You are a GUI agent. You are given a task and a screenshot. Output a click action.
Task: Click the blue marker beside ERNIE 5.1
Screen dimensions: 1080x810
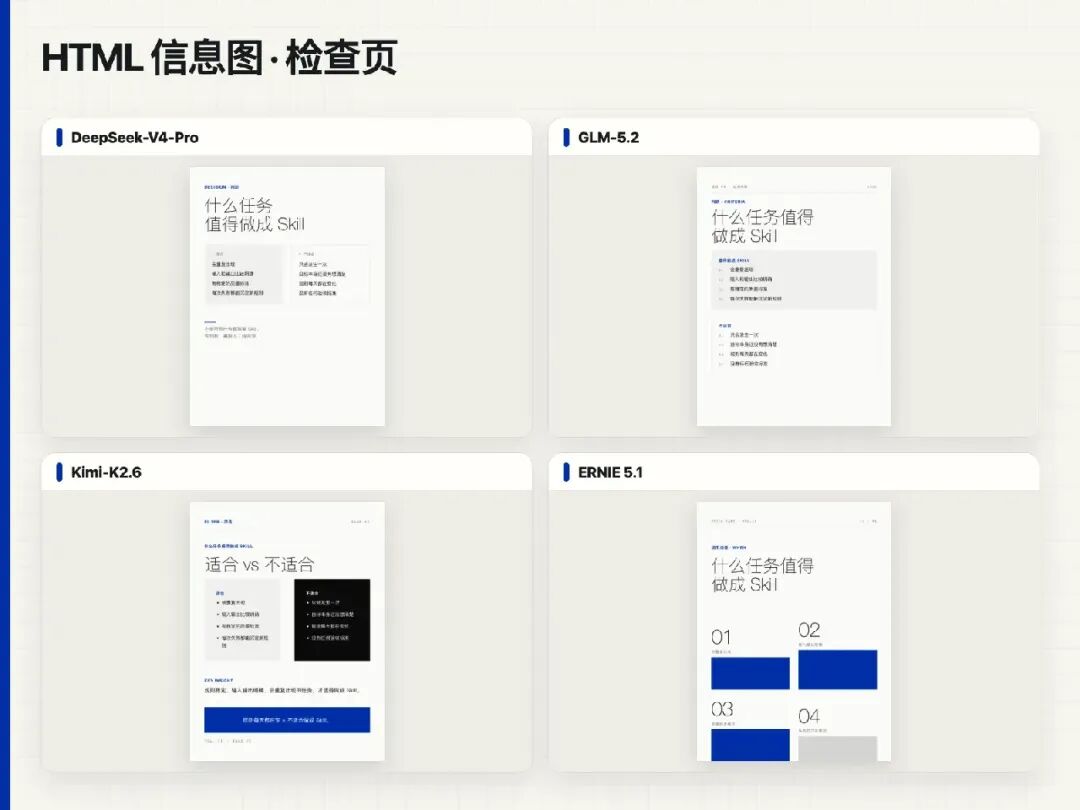[x=566, y=472]
